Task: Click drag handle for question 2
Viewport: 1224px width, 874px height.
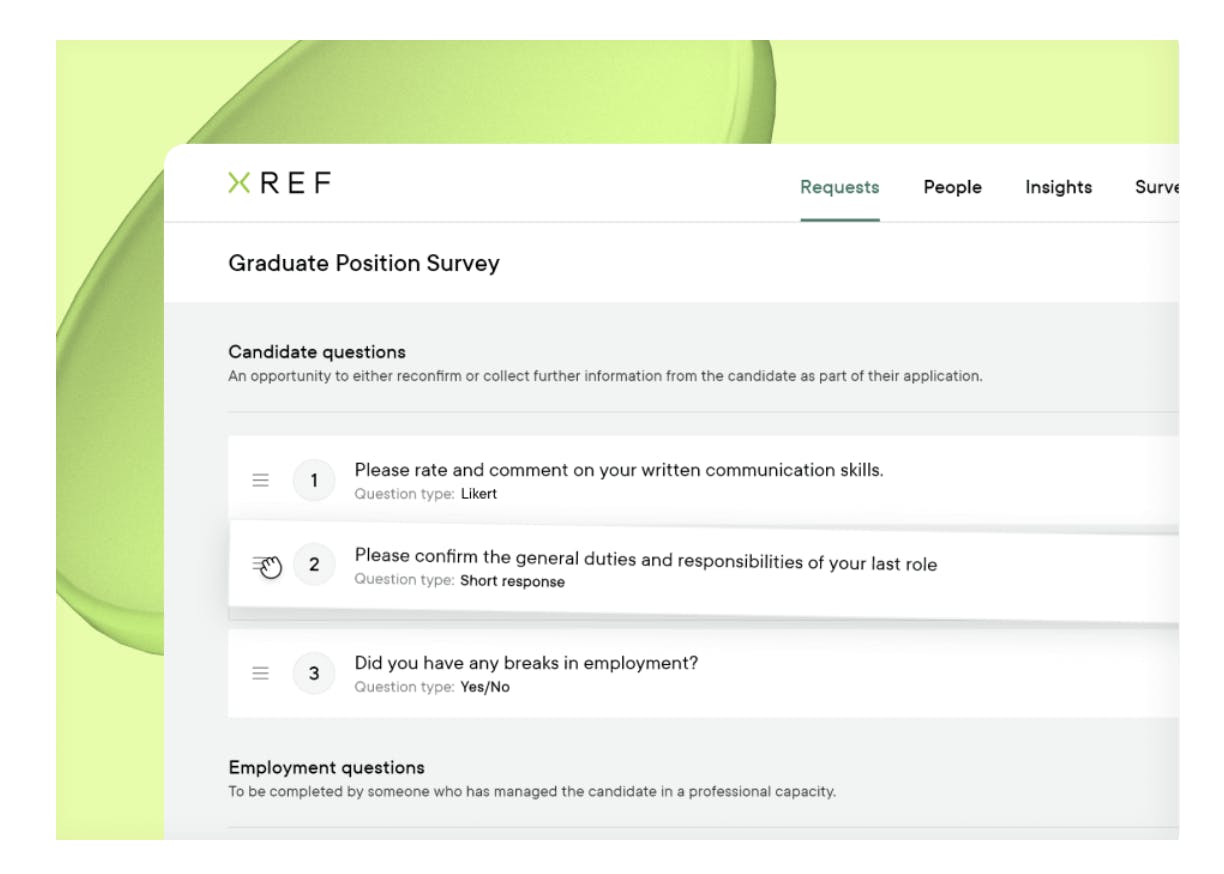Action: 262,565
